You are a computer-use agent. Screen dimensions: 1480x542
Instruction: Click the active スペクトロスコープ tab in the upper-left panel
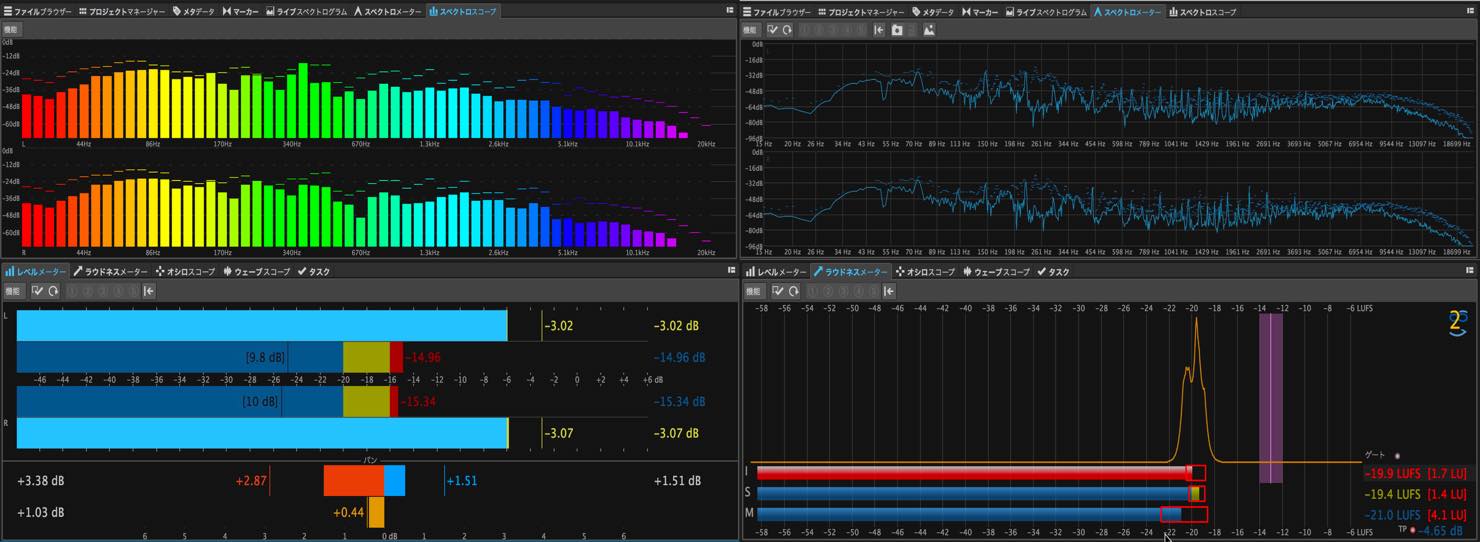(x=462, y=11)
